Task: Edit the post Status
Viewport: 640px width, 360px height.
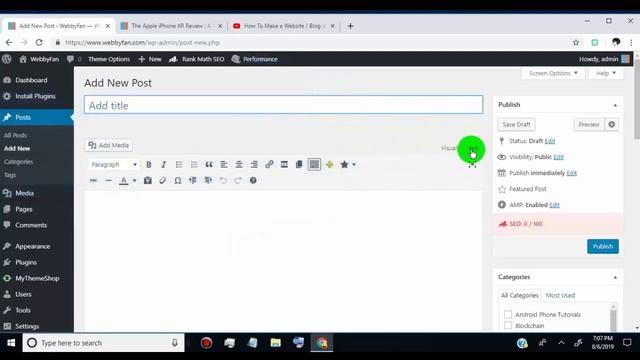Action: click(x=550, y=141)
